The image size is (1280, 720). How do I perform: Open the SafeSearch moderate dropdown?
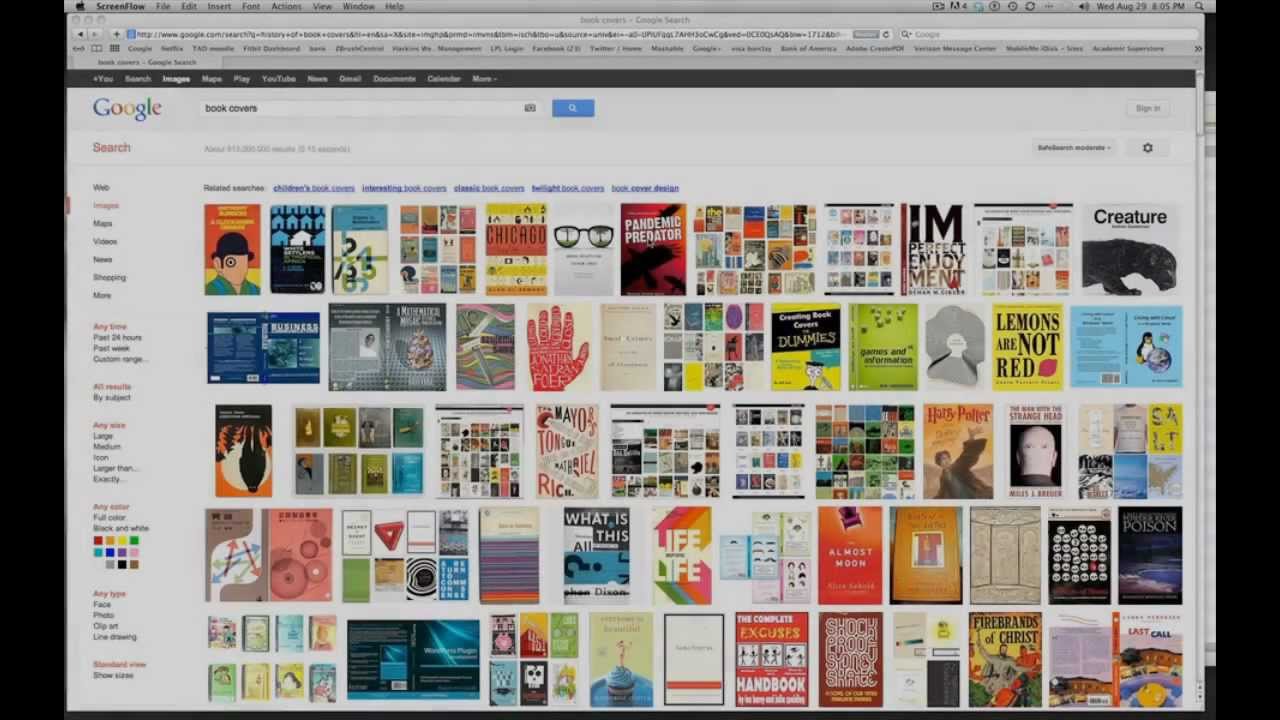1074,148
